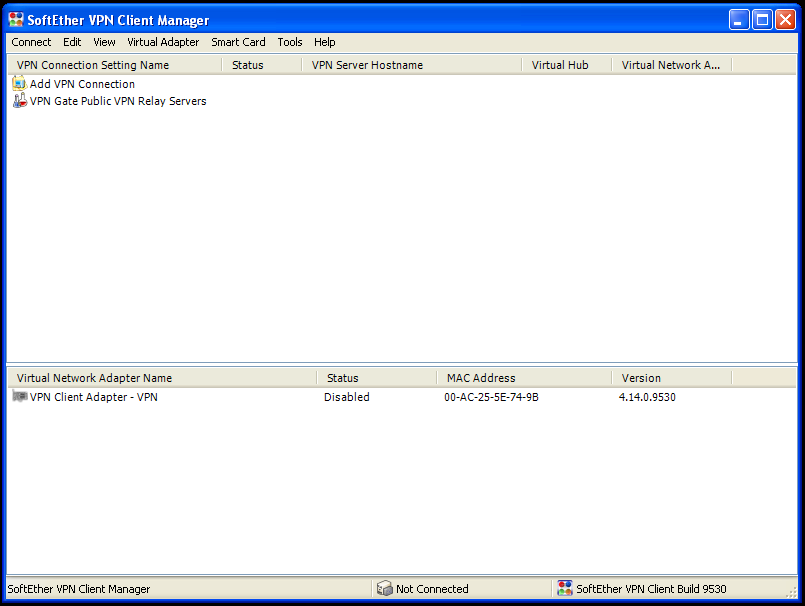Image resolution: width=805 pixels, height=606 pixels.
Task: Click the Not Connected status bar icon
Action: 384,588
